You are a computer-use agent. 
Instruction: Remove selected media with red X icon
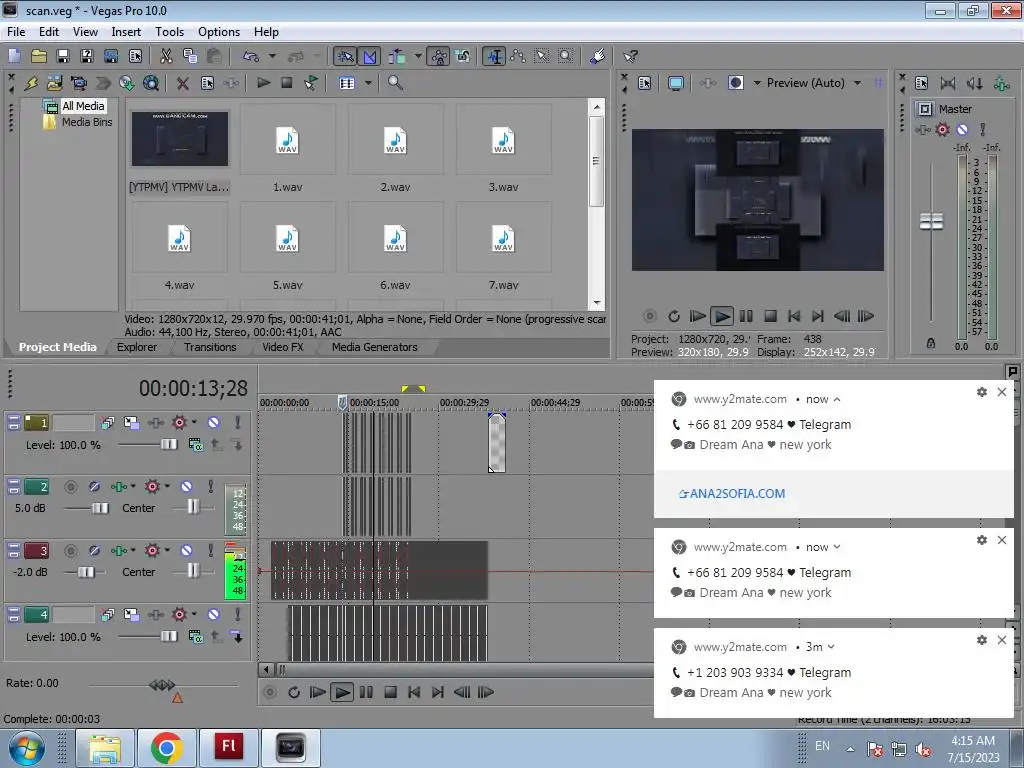183,83
